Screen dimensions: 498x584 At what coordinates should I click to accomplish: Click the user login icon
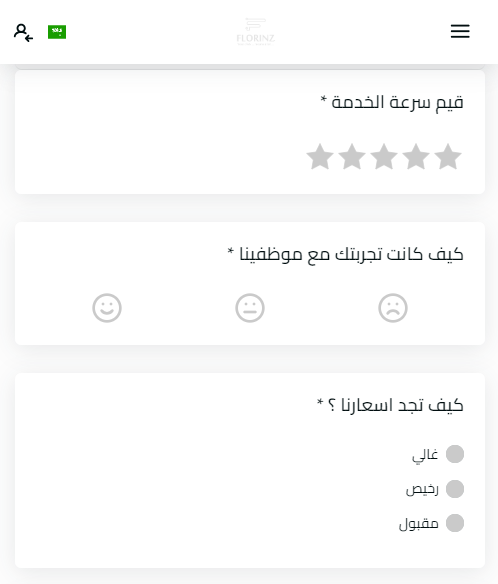click(23, 32)
